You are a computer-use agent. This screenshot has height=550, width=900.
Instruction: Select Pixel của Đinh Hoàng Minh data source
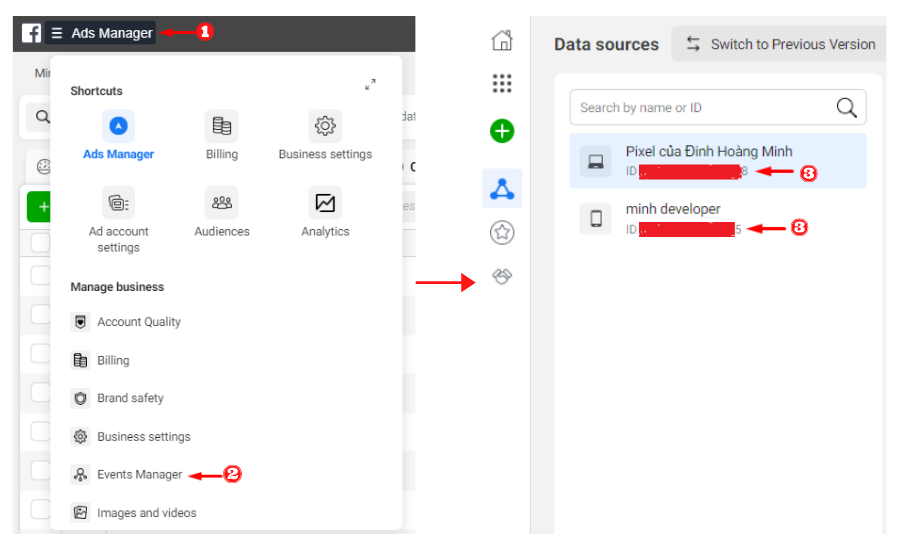pyautogui.click(x=718, y=161)
